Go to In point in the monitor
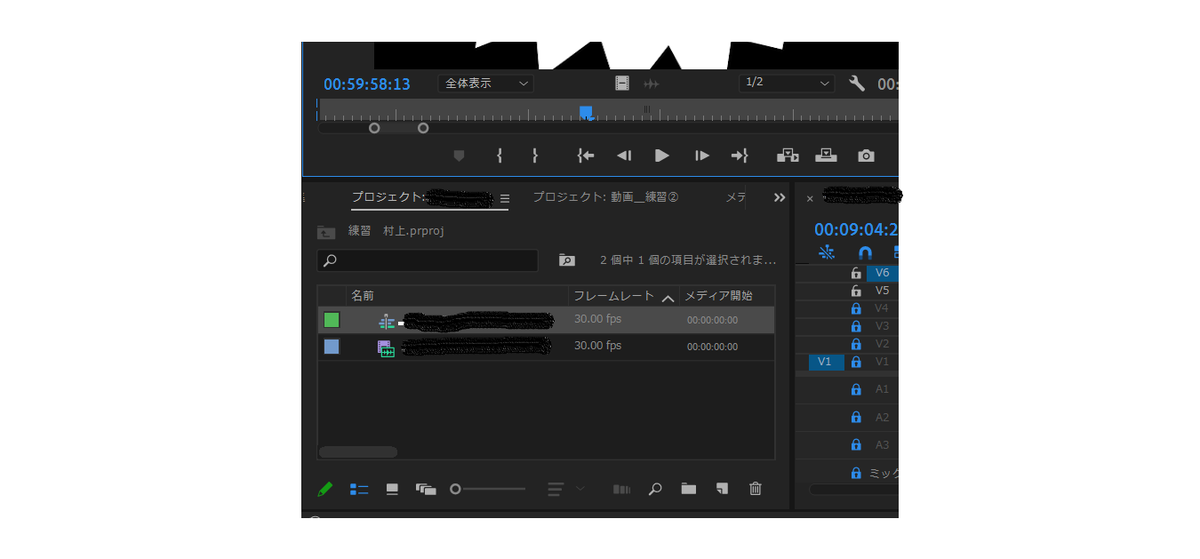 tap(586, 155)
